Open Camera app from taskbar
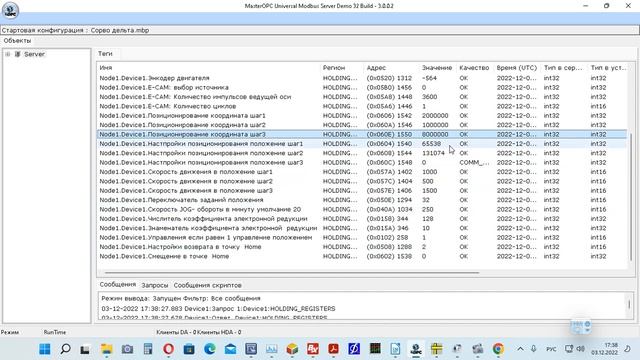This screenshot has width=640, height=360. [x=127, y=349]
